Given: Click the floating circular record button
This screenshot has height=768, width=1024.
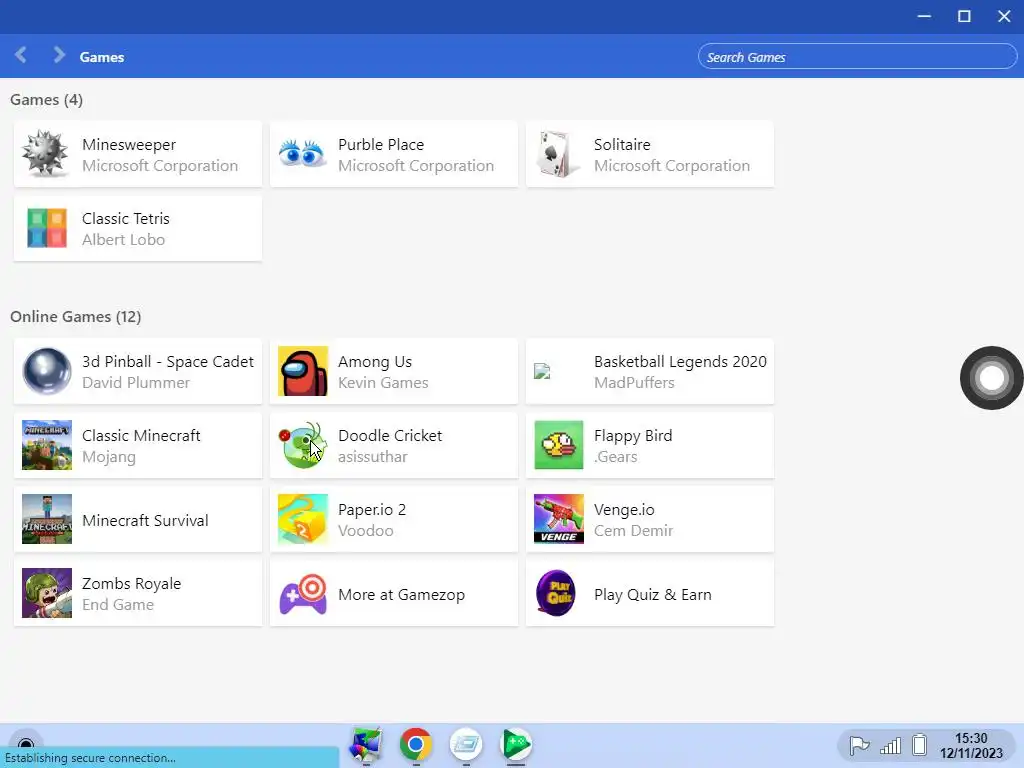Looking at the screenshot, I should tap(991, 377).
